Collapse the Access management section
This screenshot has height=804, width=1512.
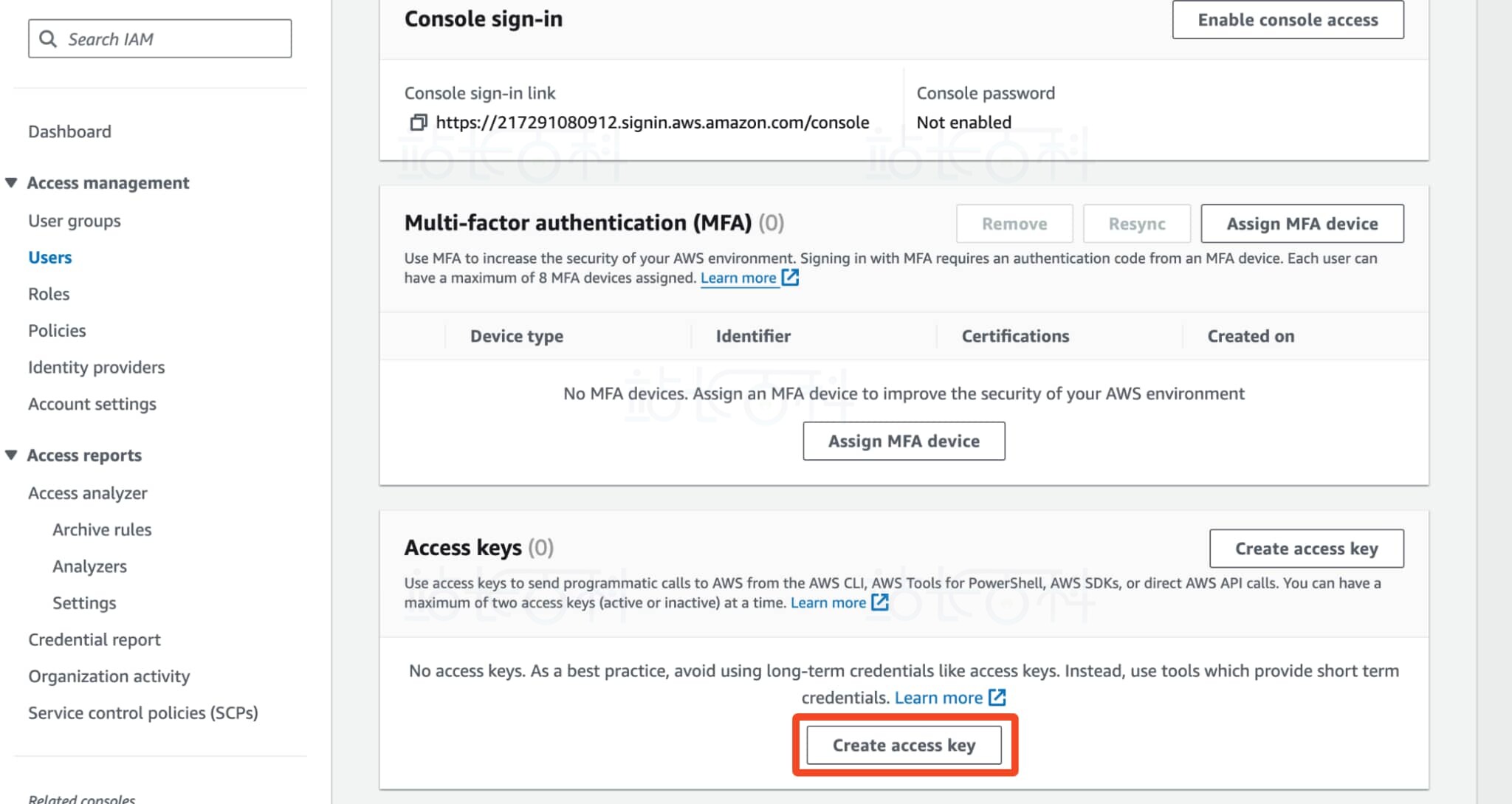point(11,182)
